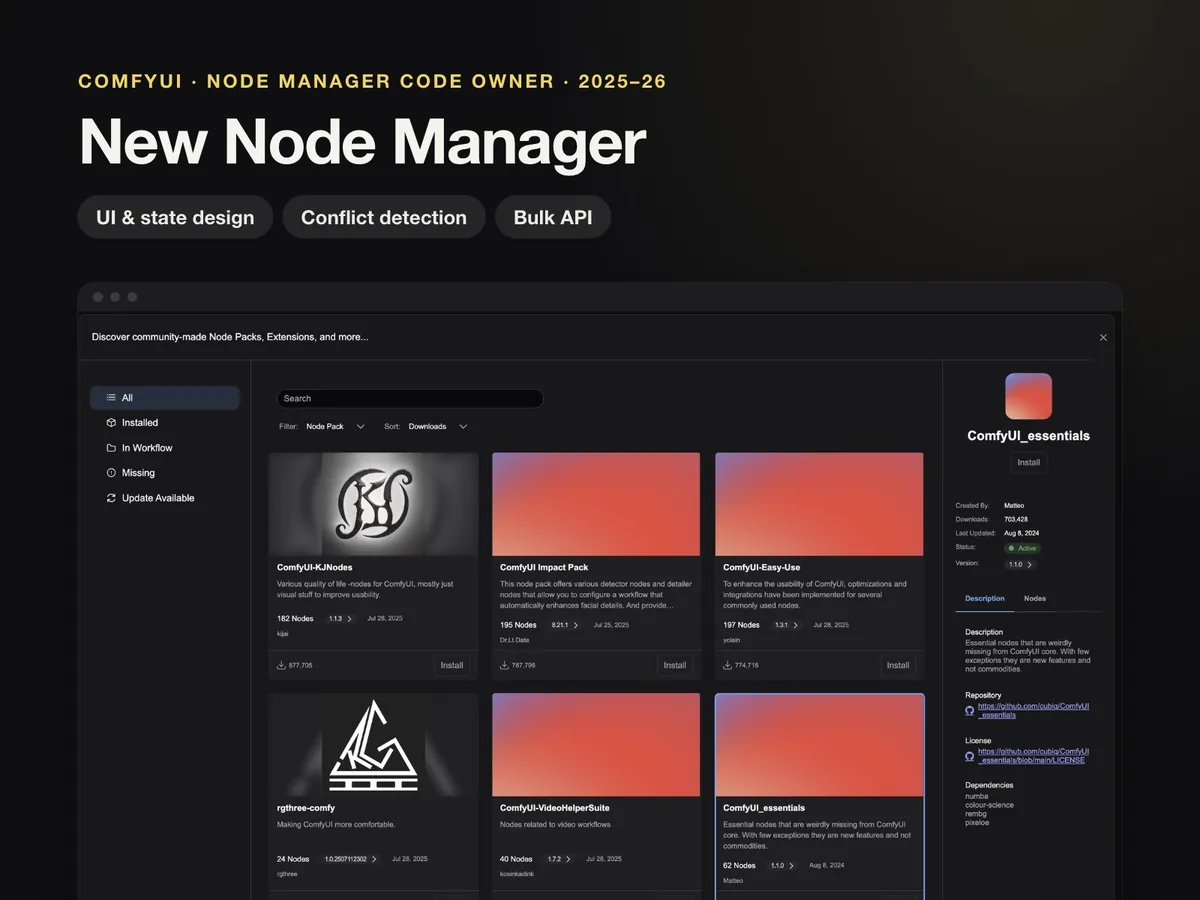Click the Missing warning icon
Viewport: 1200px width, 900px height.
pos(111,473)
